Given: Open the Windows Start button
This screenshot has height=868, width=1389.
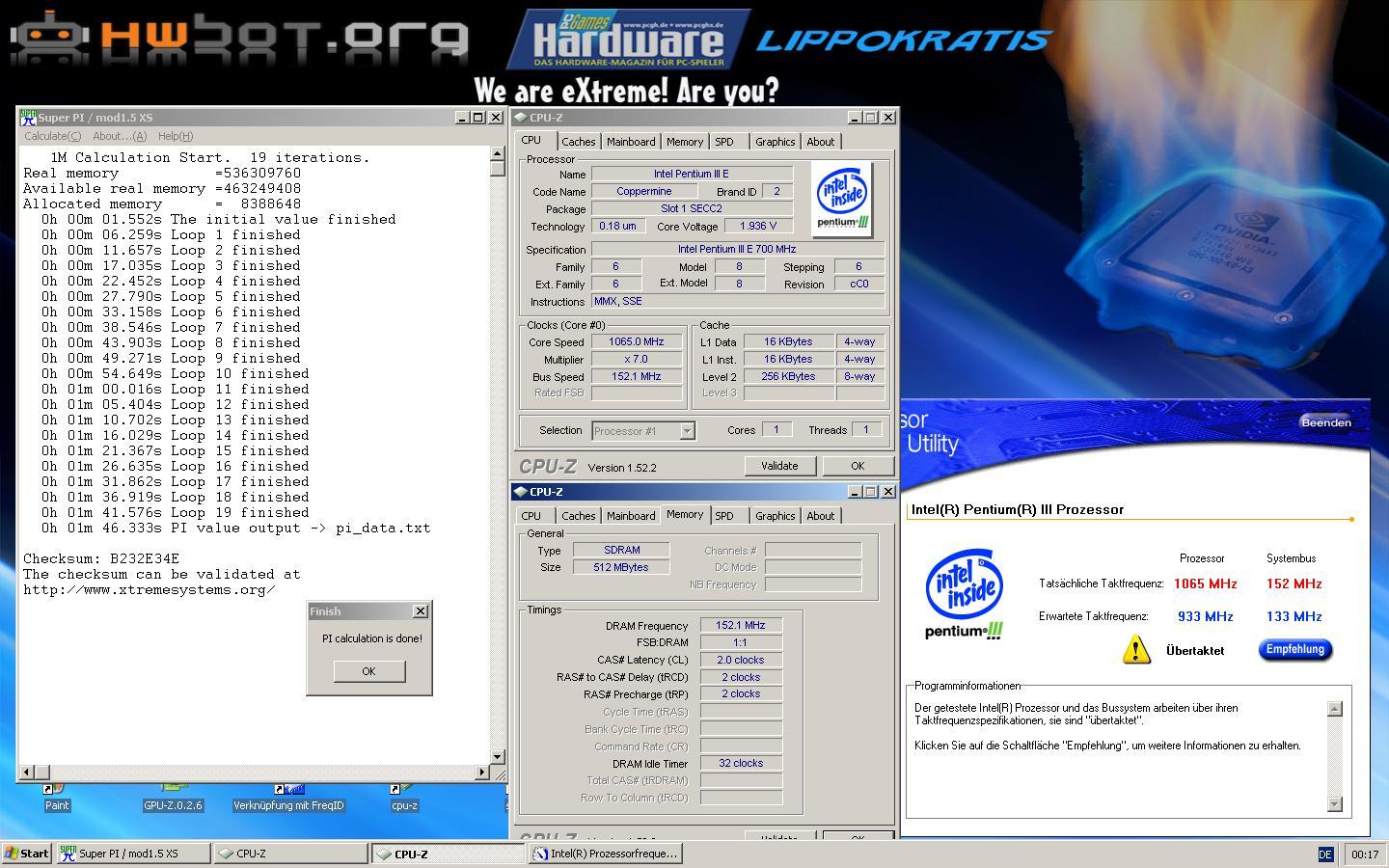Looking at the screenshot, I should coord(27,854).
